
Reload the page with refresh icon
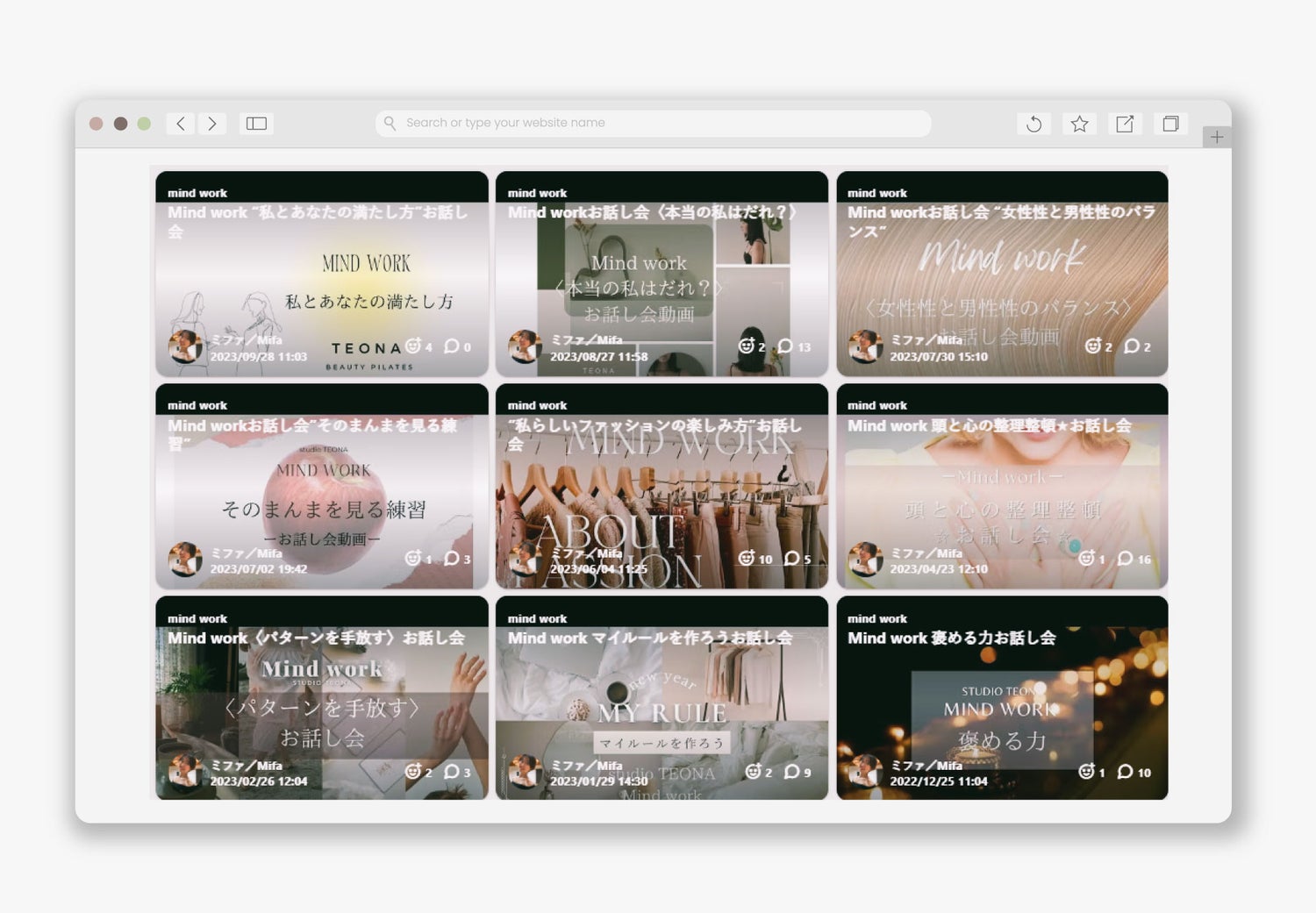pos(1033,124)
